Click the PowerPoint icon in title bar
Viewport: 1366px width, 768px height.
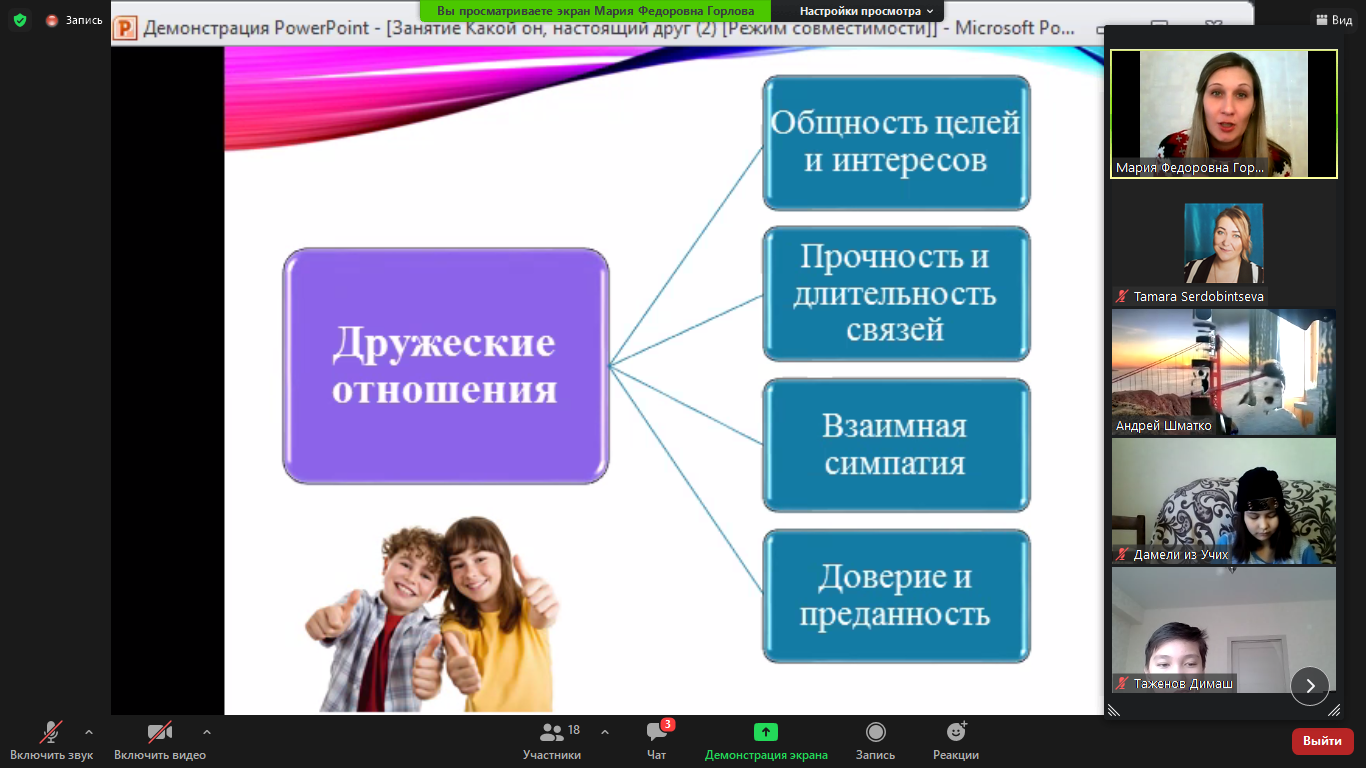[x=125, y=28]
